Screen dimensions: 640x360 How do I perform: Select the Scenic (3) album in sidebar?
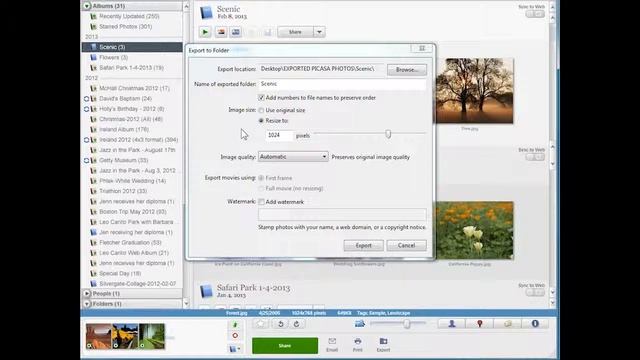132,47
